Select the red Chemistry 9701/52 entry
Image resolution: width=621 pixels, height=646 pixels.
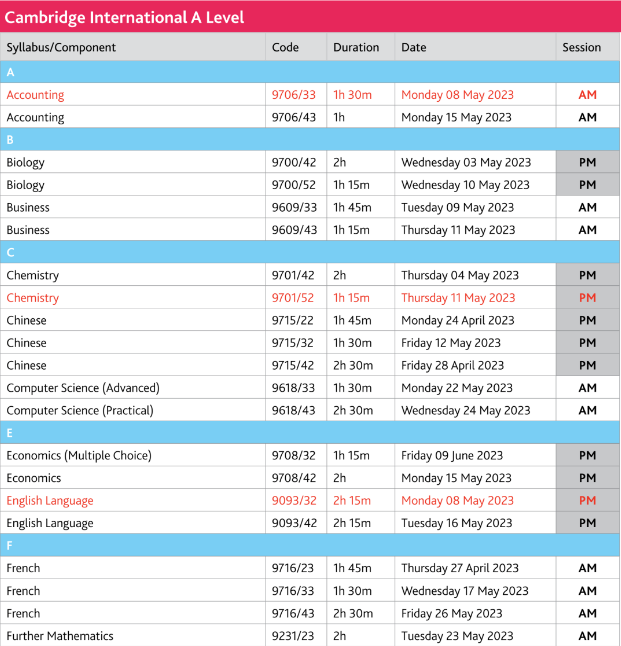point(310,297)
